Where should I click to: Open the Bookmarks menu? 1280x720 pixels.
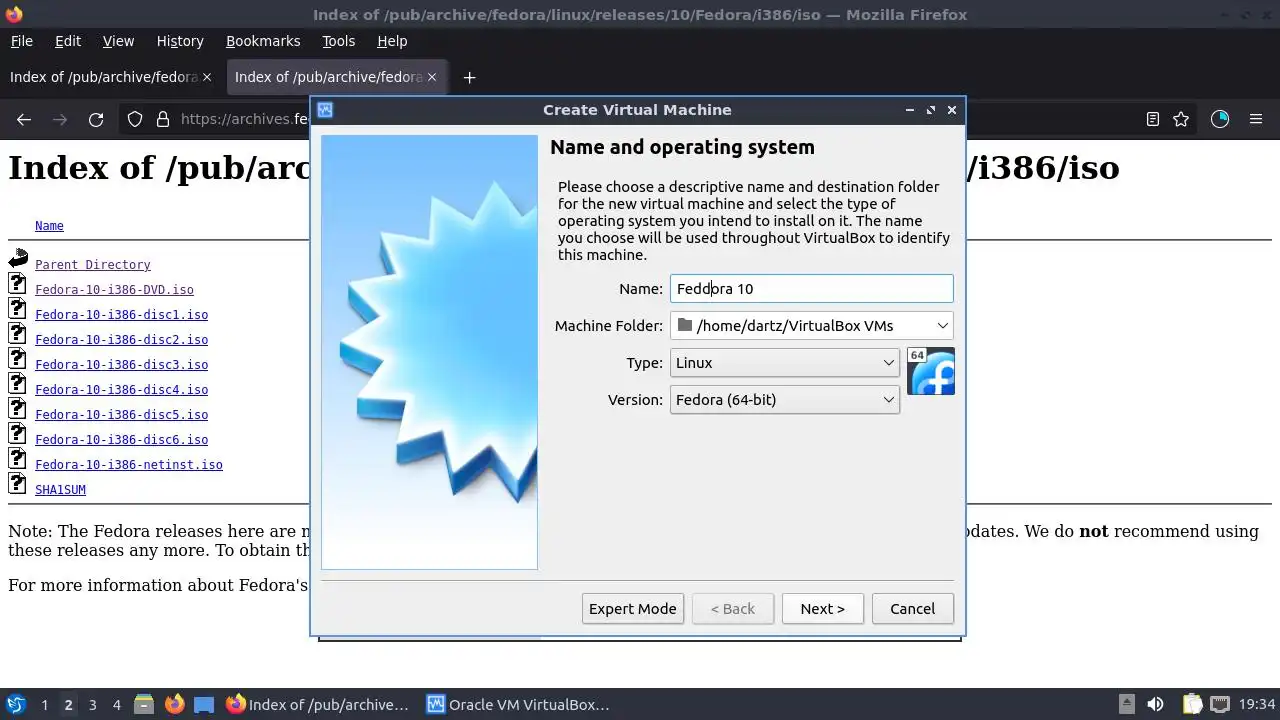(x=263, y=41)
